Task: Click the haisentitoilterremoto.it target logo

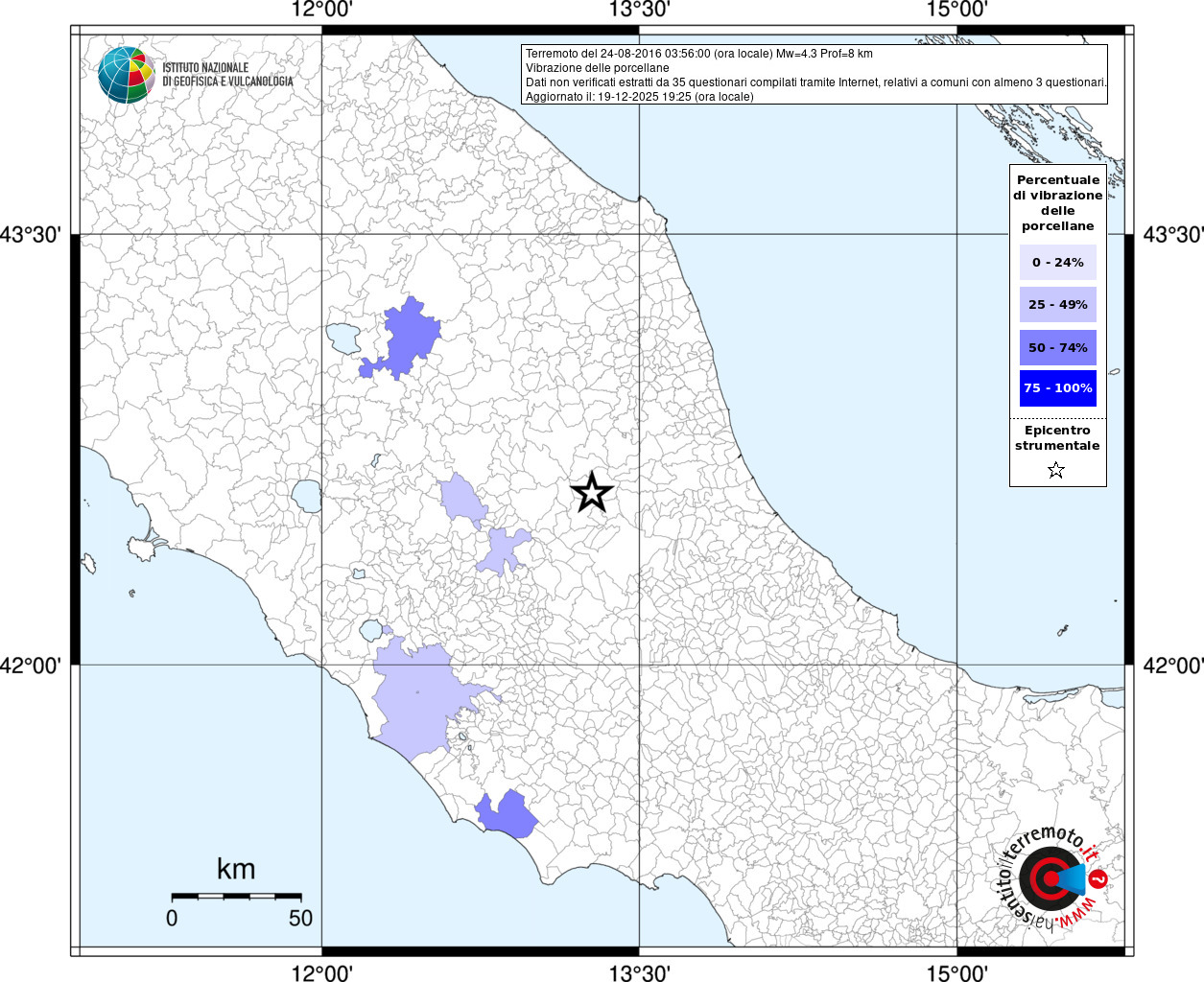Action: [1055, 878]
